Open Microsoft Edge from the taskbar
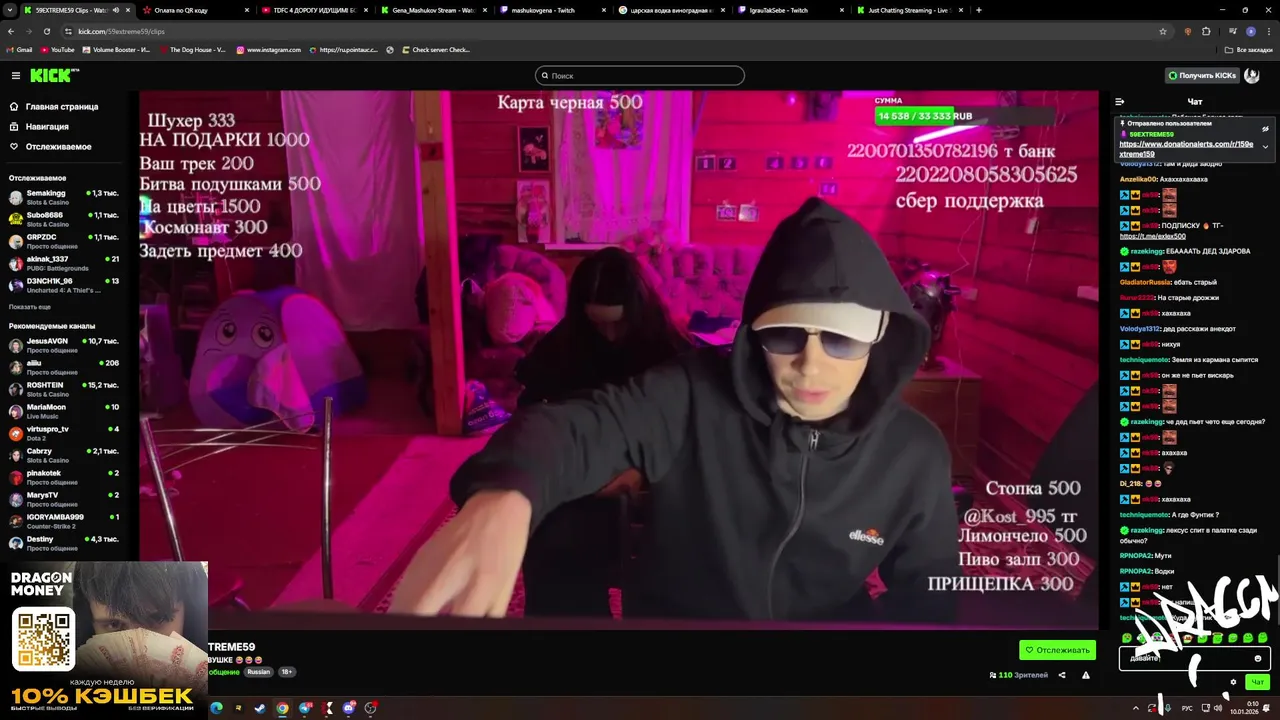 [216, 708]
